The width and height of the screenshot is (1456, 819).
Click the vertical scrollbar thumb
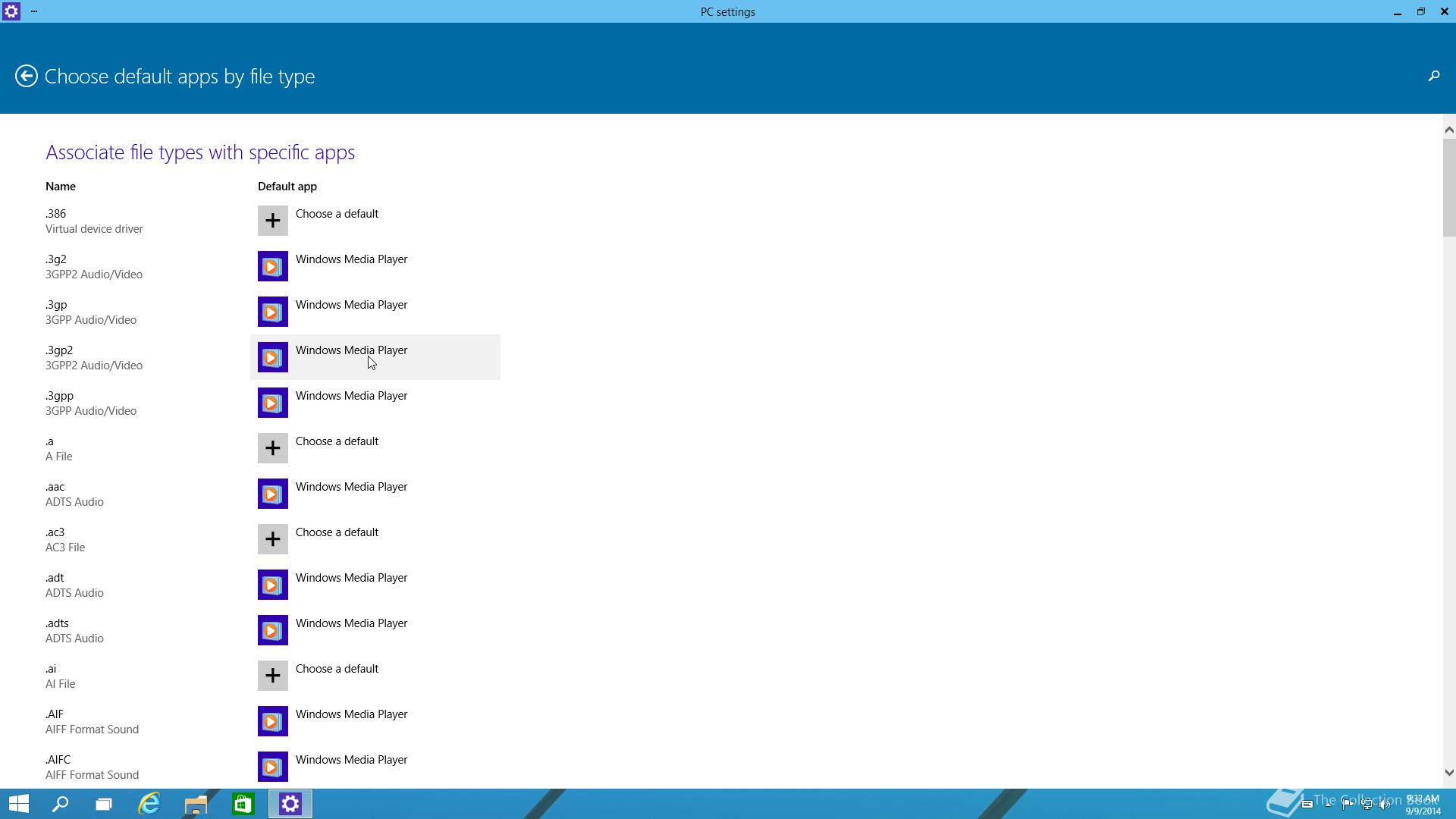tap(1449, 187)
